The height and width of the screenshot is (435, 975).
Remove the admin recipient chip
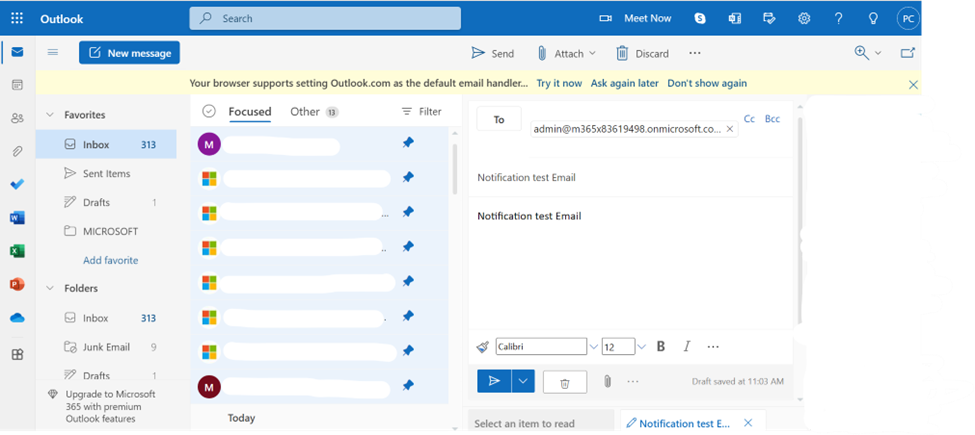(x=729, y=129)
